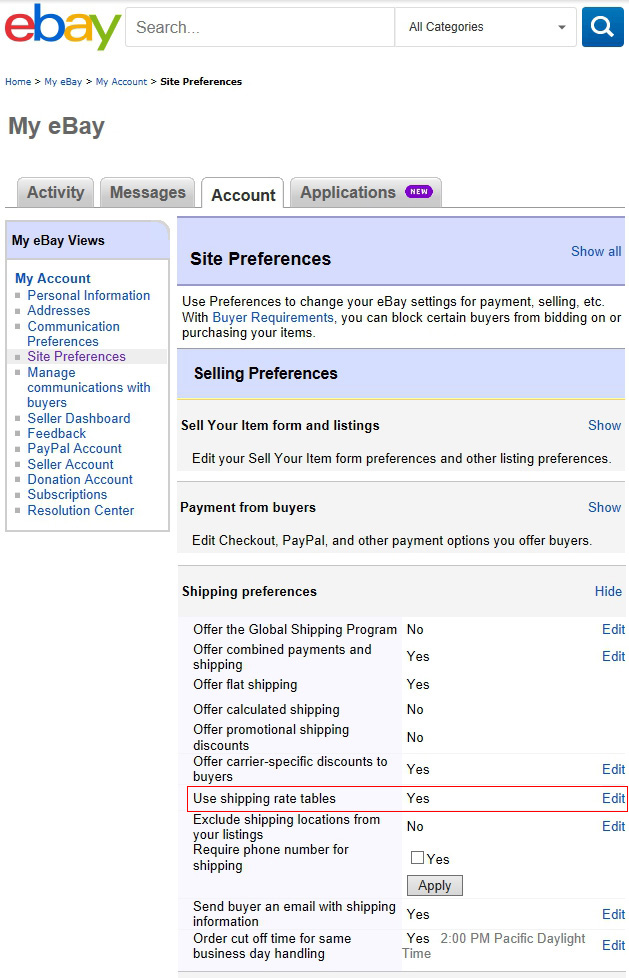Go to Home breadcrumb link
This screenshot has width=629, height=978.
(x=18, y=82)
